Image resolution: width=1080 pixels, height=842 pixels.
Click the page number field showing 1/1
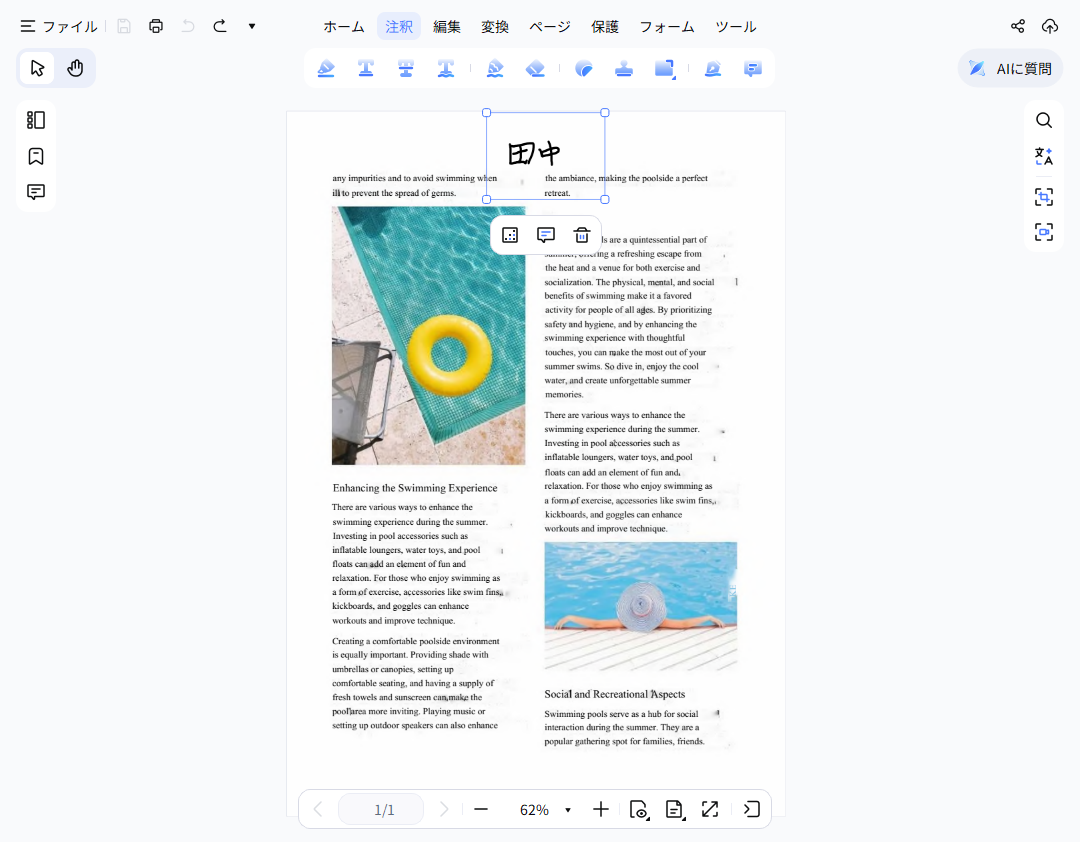(384, 810)
